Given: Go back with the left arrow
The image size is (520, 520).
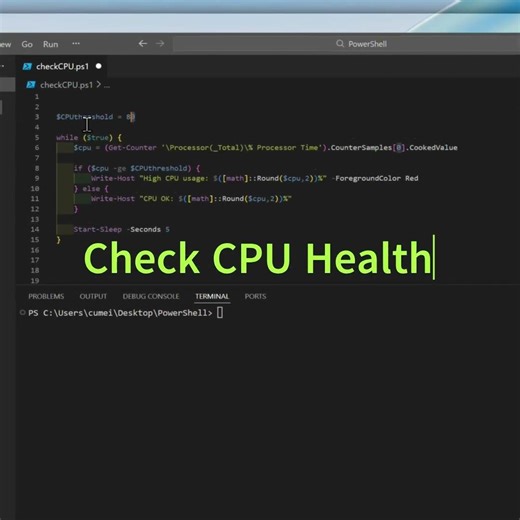Looking at the screenshot, I should 143,44.
